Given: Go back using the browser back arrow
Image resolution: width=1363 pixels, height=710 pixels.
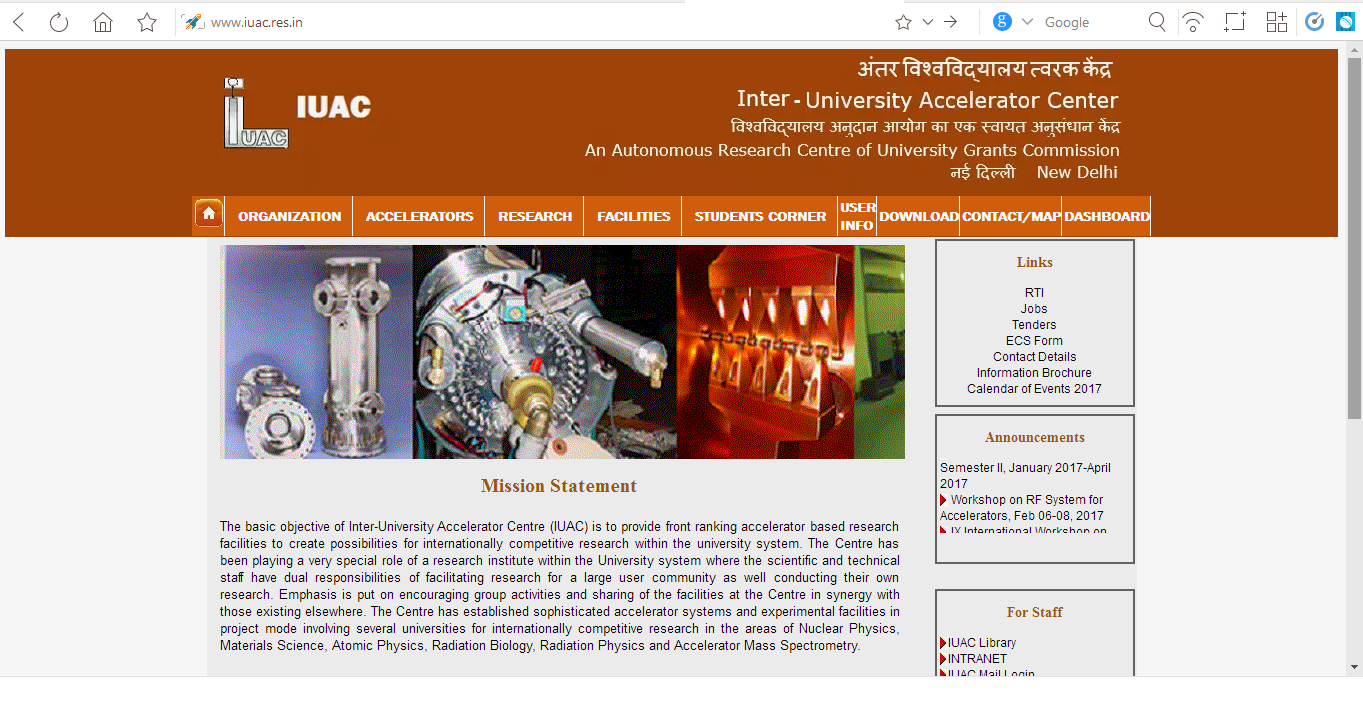Looking at the screenshot, I should pyautogui.click(x=19, y=22).
